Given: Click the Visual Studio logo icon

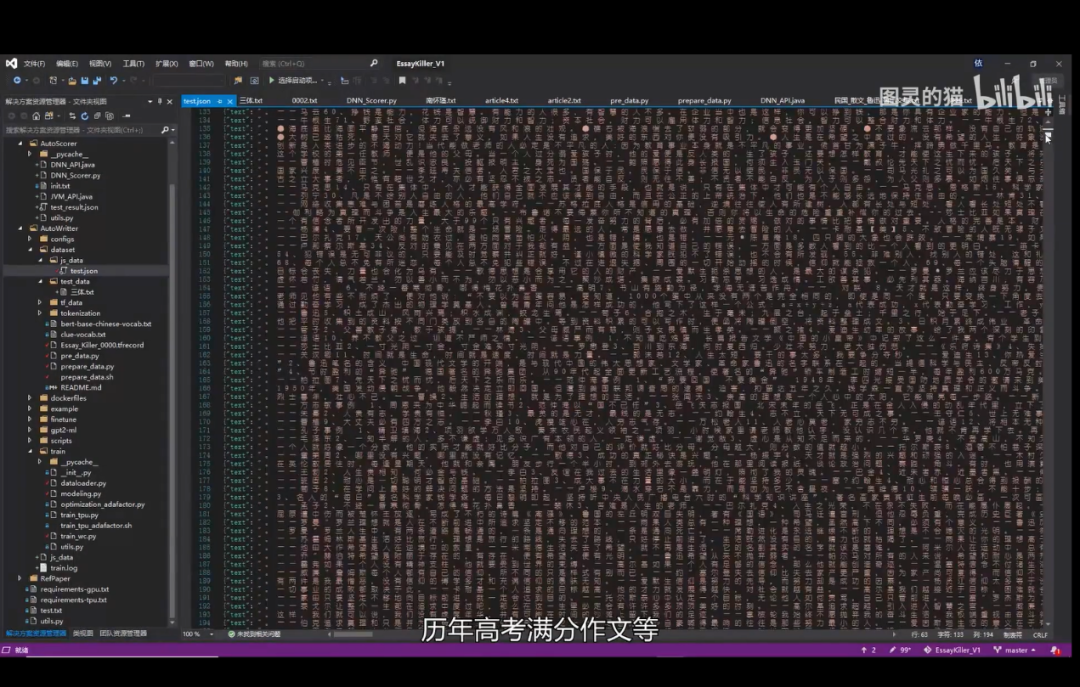Looking at the screenshot, I should tap(11, 63).
